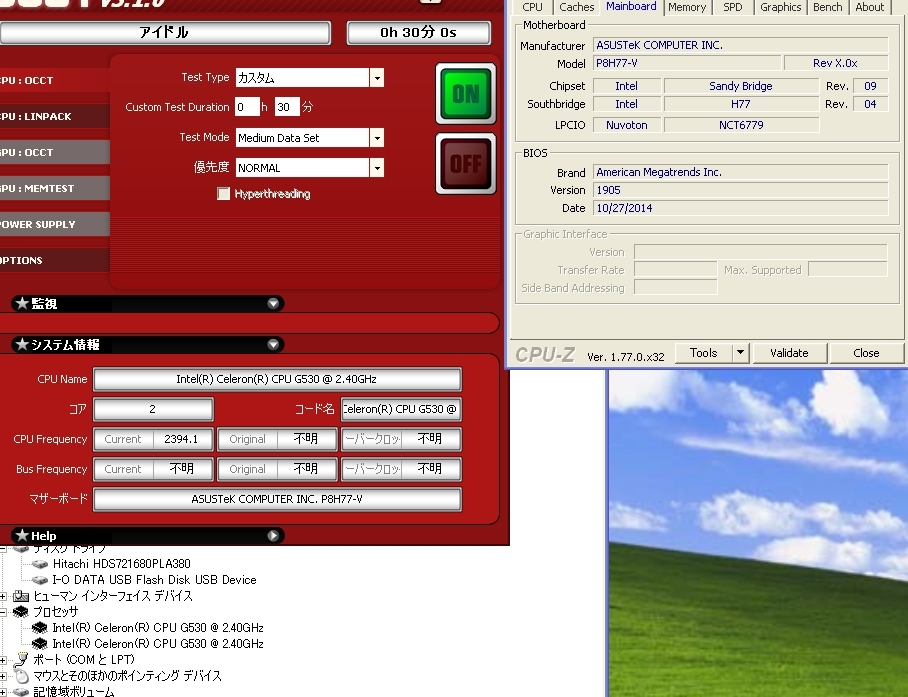
Task: Click the Help section arrow icon
Action: [274, 536]
